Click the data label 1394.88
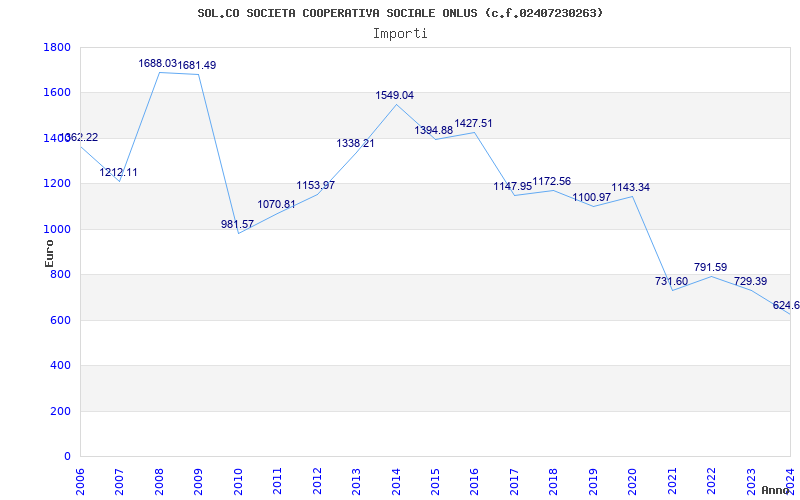Screen dimensions: 800x500 pos(434,131)
